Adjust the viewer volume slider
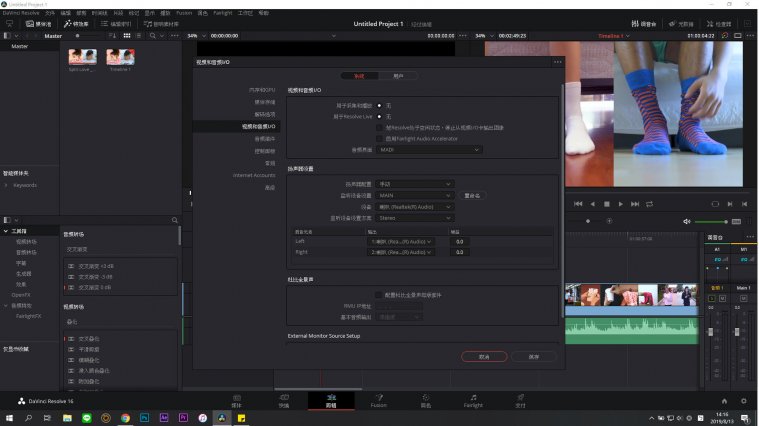759x426 pixels. tap(711, 222)
